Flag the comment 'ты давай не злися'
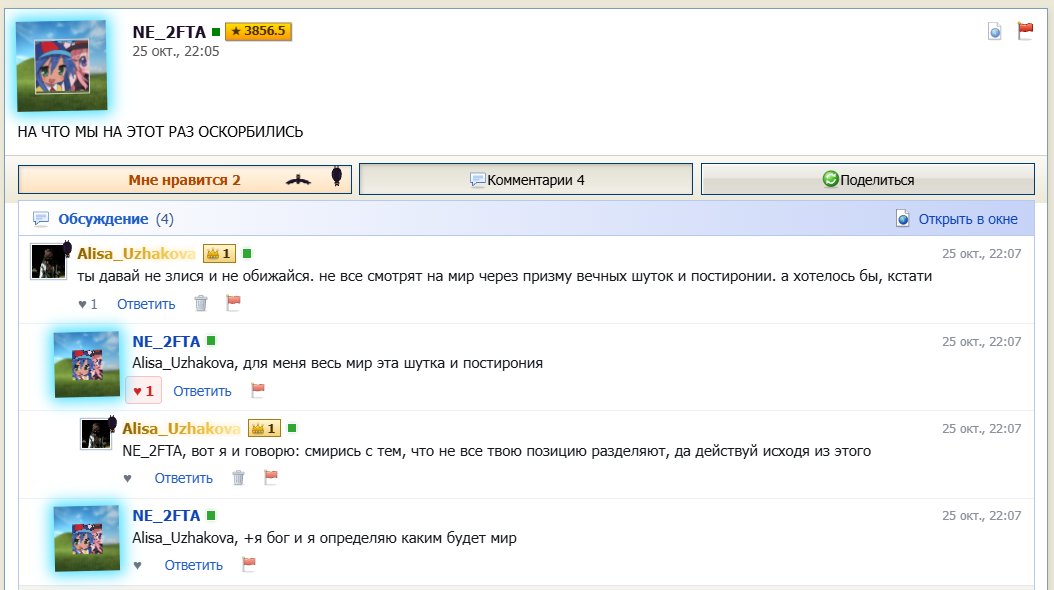This screenshot has width=1054, height=590. coord(233,303)
